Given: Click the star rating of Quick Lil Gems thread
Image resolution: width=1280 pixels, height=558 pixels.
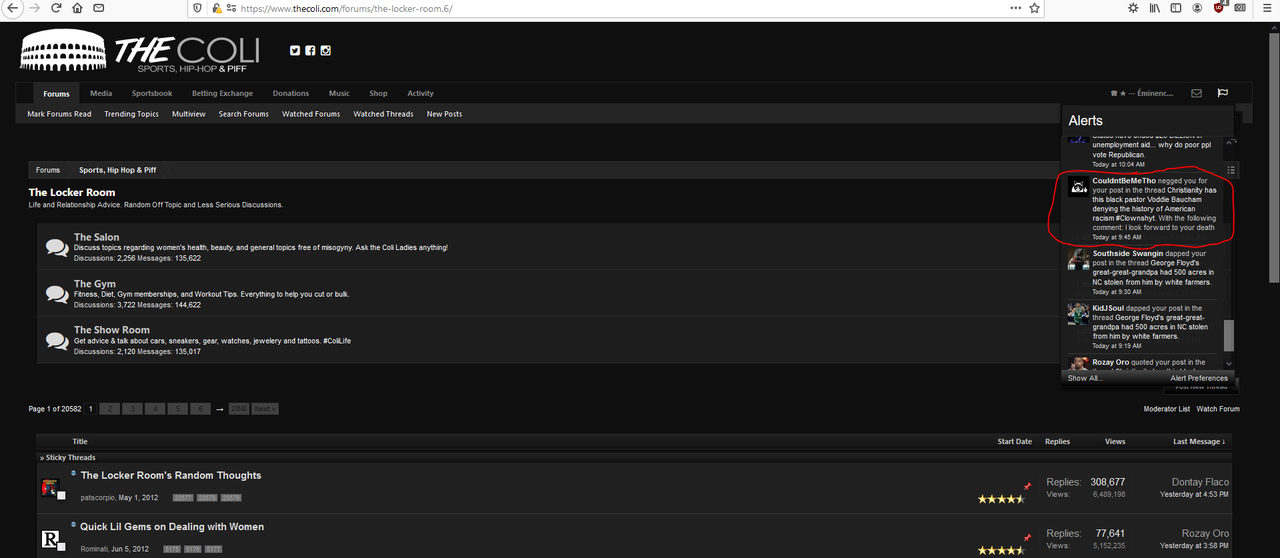Looking at the screenshot, I should point(1001,550).
